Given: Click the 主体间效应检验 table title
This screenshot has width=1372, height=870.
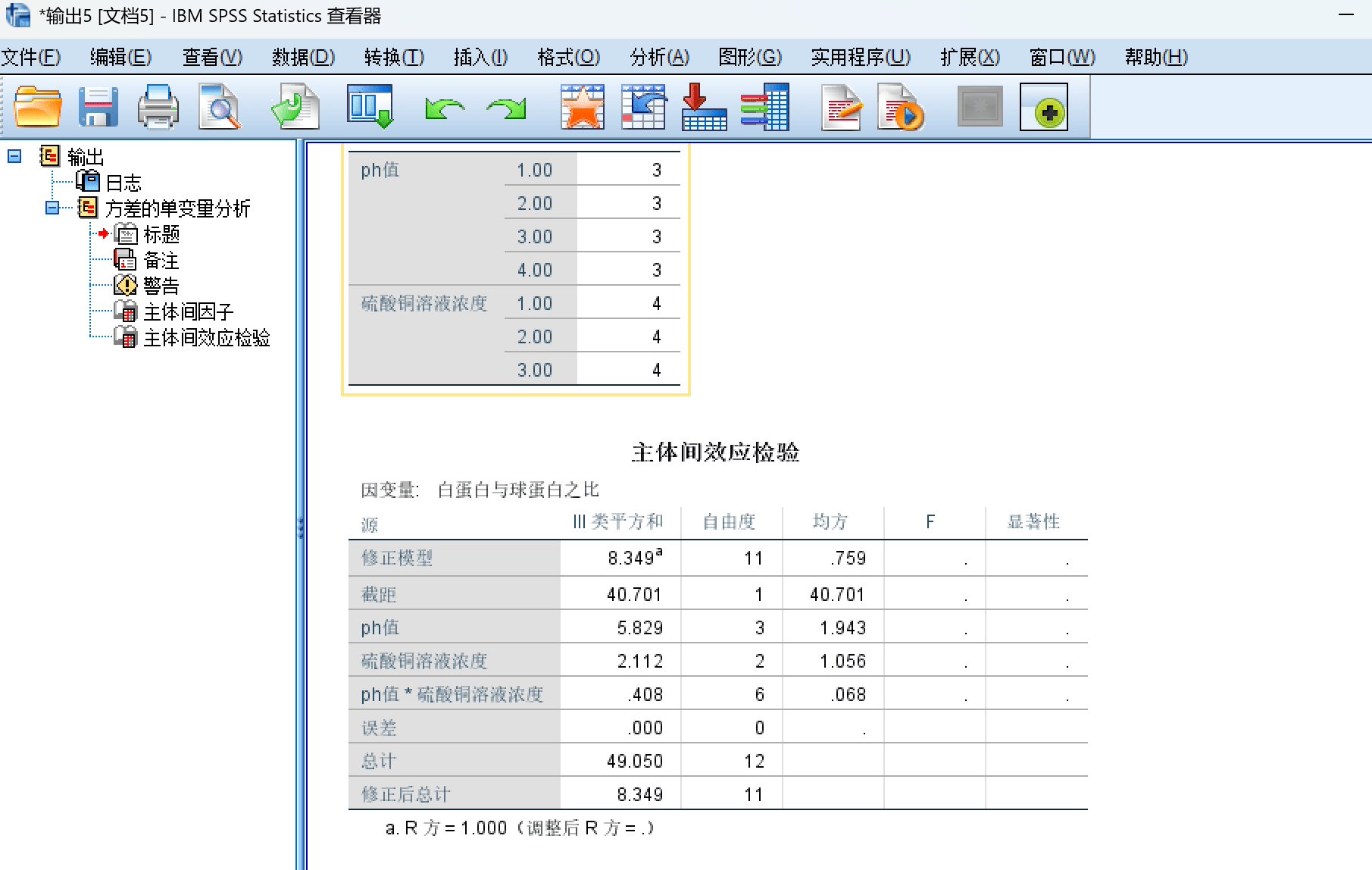Looking at the screenshot, I should click(x=715, y=452).
